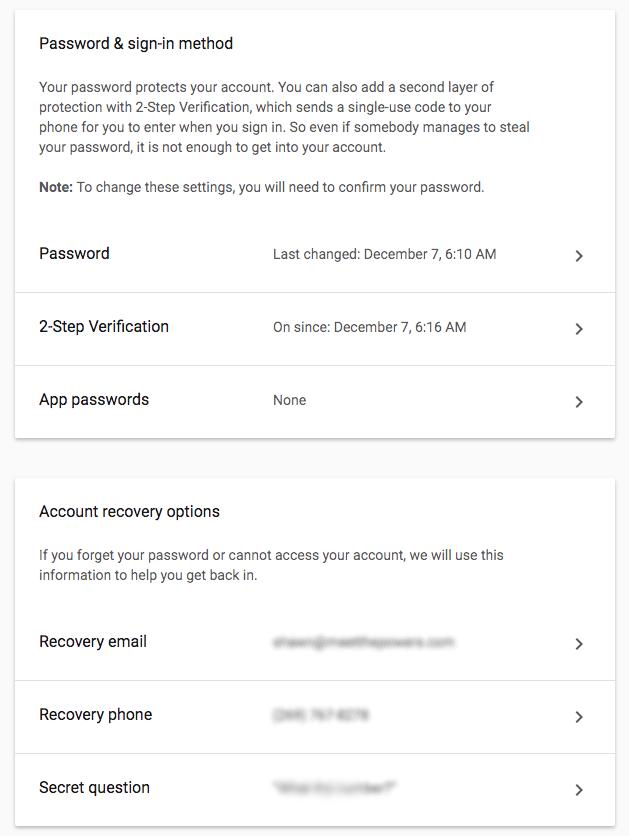629x836 pixels.
Task: Click the blurred recovery phone number
Action: pyautogui.click(x=320, y=715)
